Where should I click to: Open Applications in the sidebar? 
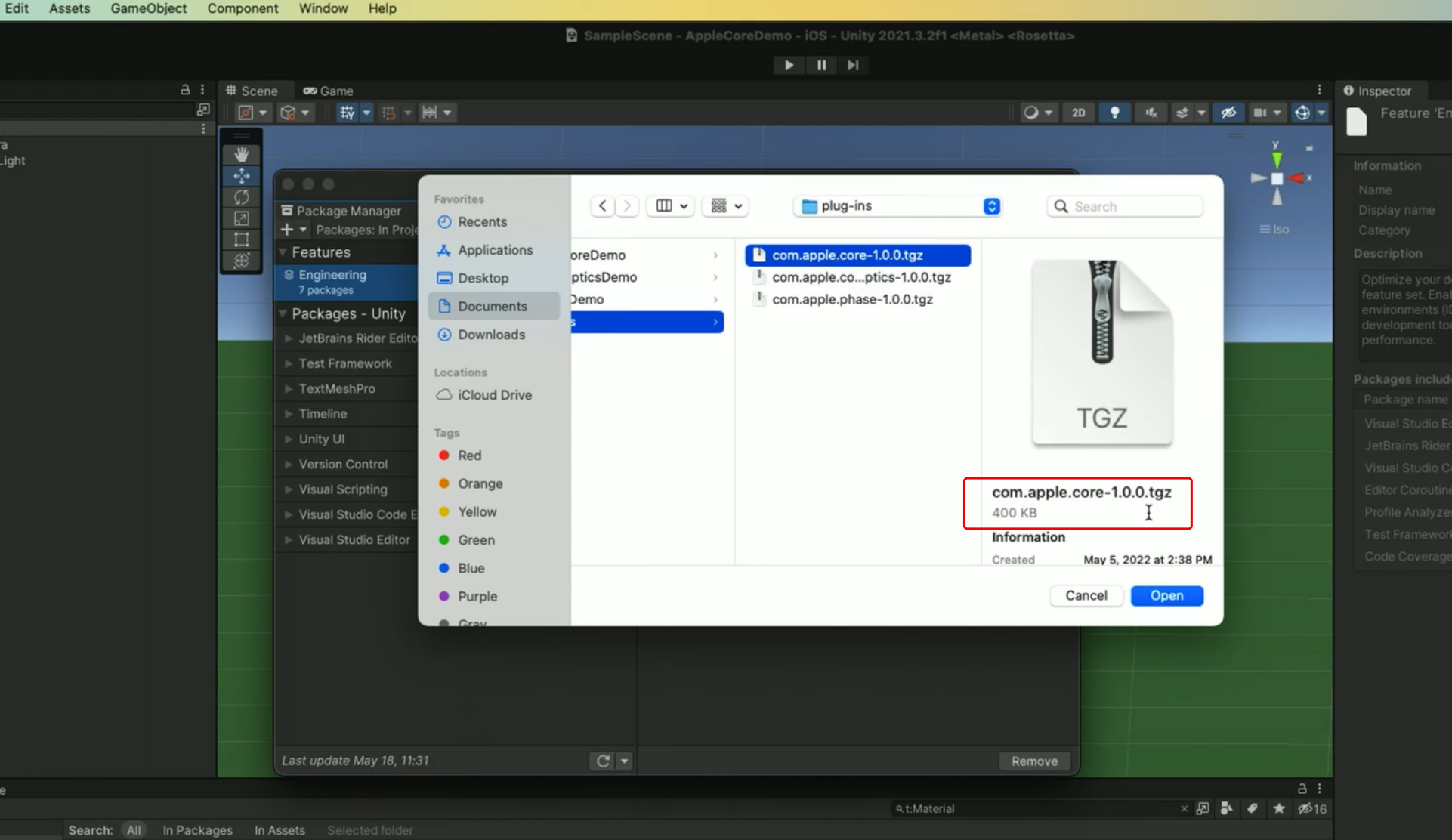(493, 250)
